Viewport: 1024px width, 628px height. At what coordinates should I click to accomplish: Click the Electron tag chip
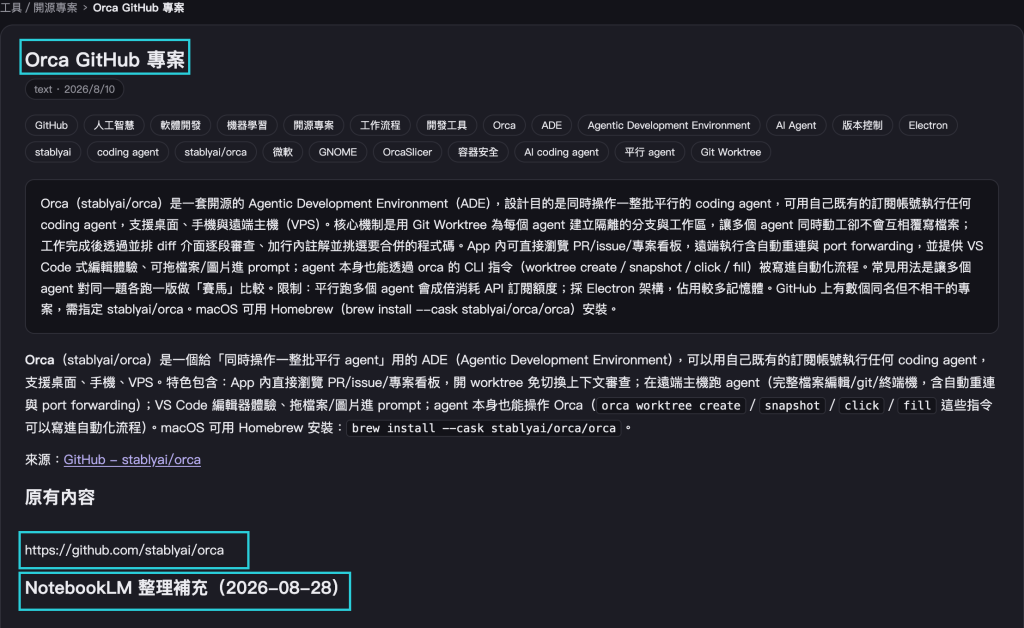pyautogui.click(x=927, y=125)
